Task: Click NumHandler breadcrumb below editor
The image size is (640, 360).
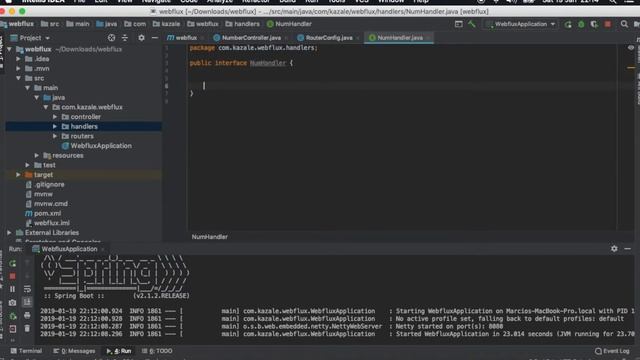Action: (209, 237)
